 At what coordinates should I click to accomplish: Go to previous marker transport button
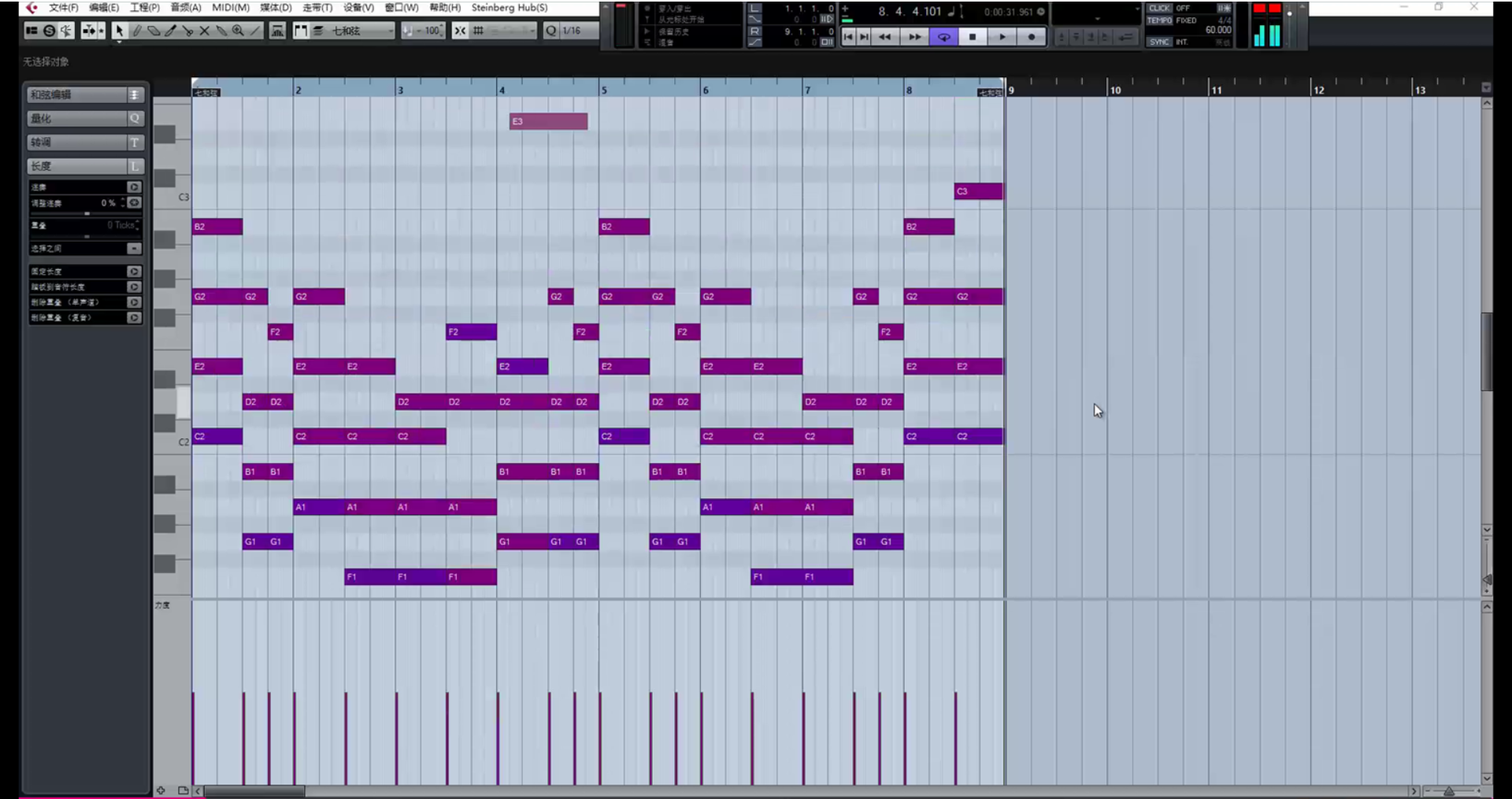point(848,37)
